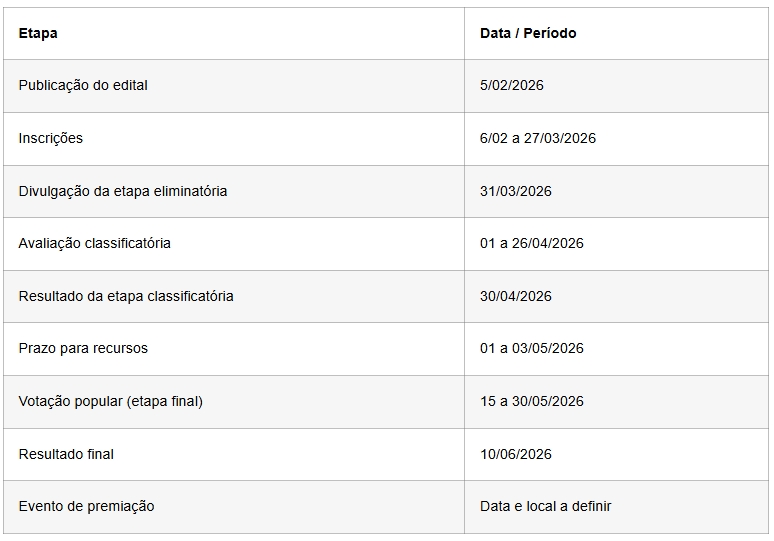Click the period '15 a 30/05/2026'

click(x=532, y=401)
